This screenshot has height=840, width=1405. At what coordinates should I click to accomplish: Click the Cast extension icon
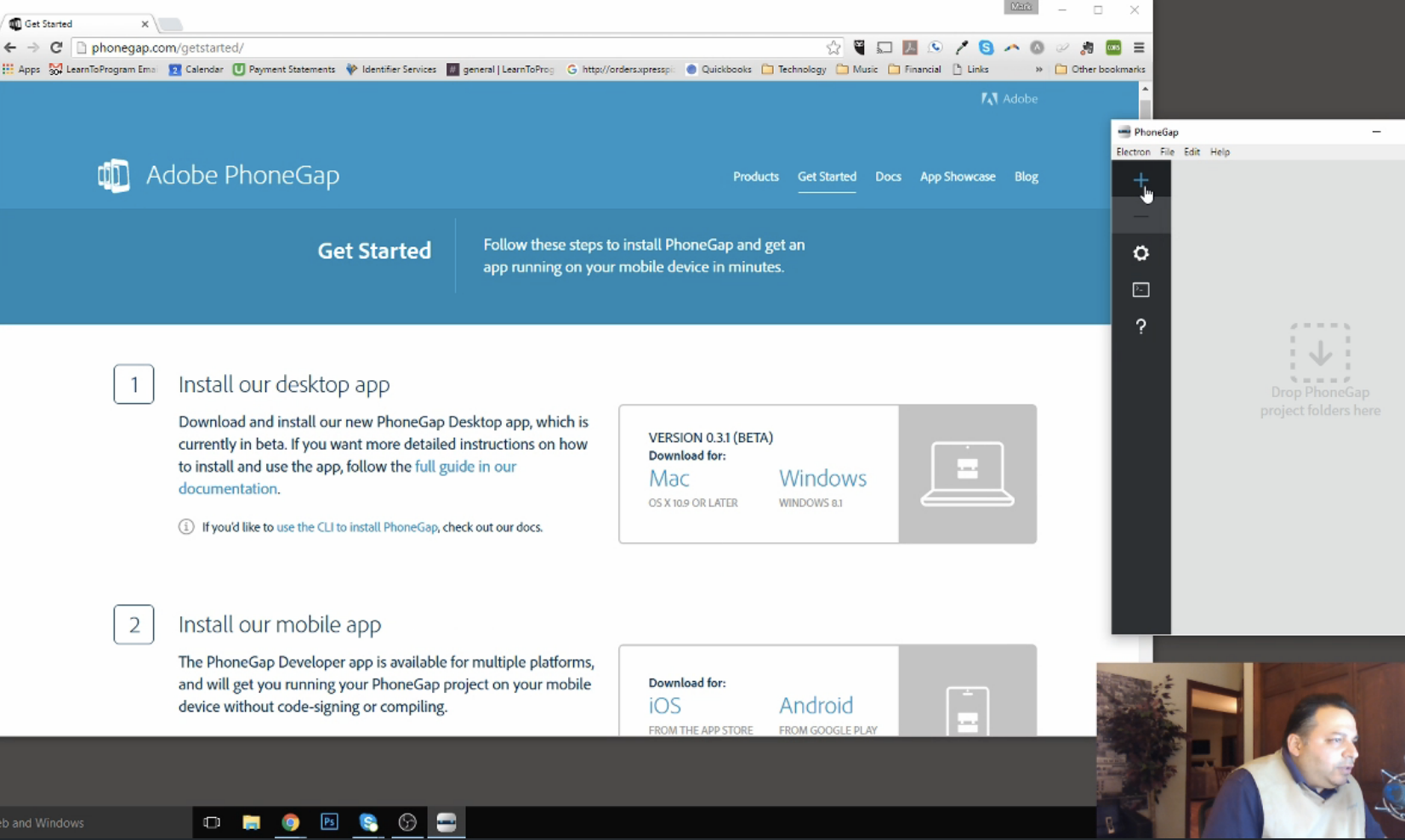[x=885, y=48]
